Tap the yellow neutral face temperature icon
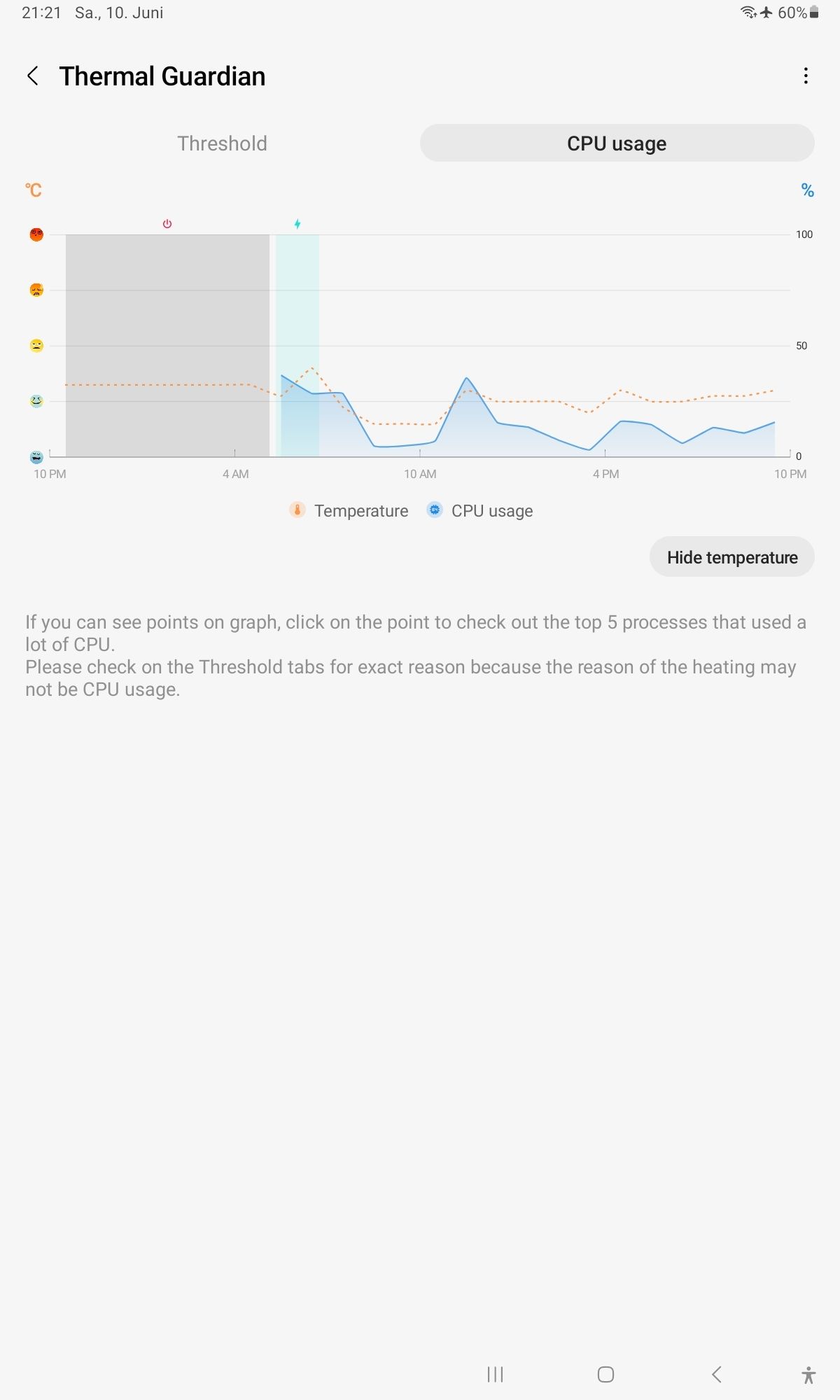The image size is (840, 1400). coord(36,345)
